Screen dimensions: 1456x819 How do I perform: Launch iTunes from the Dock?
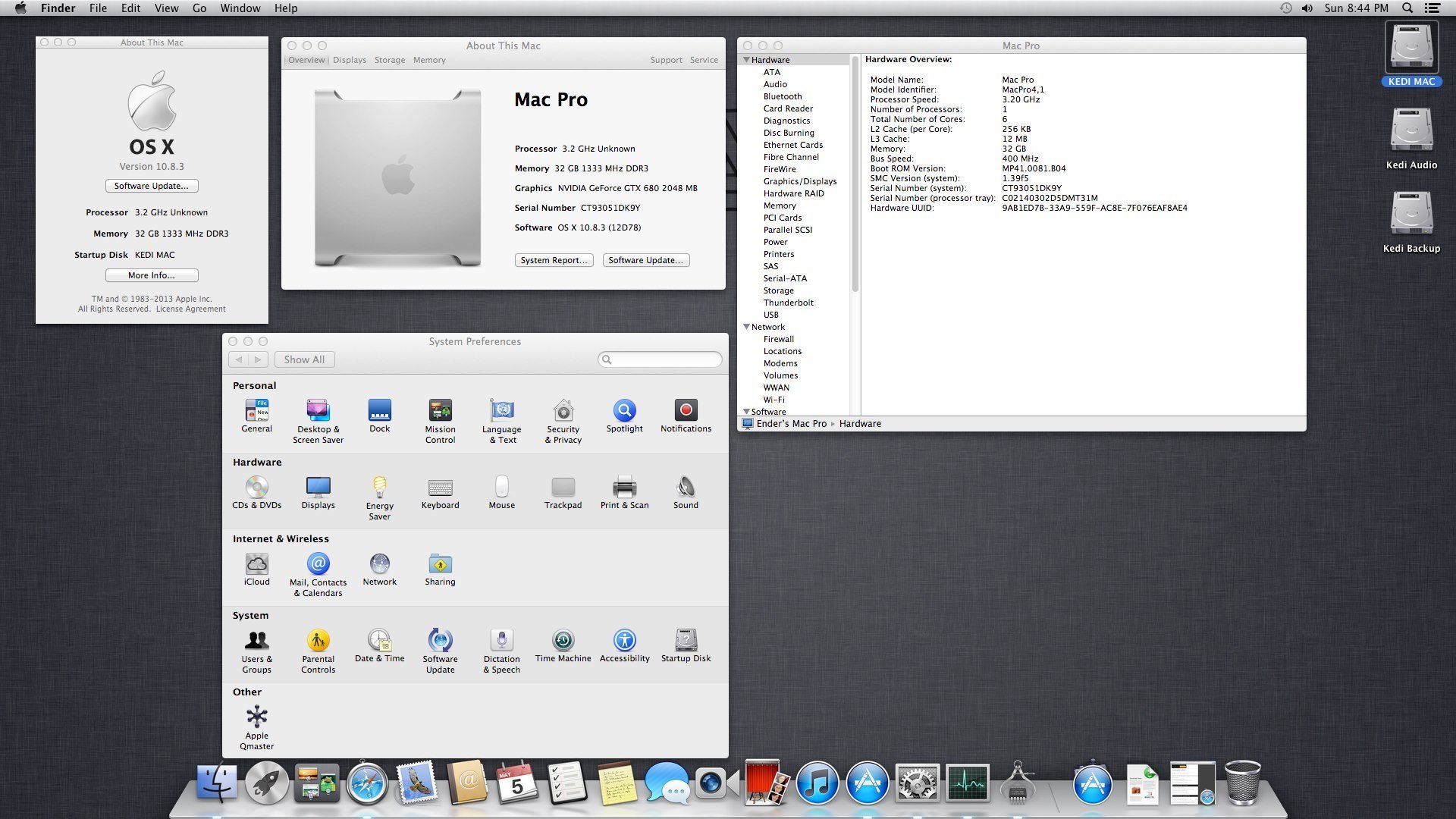[x=817, y=783]
